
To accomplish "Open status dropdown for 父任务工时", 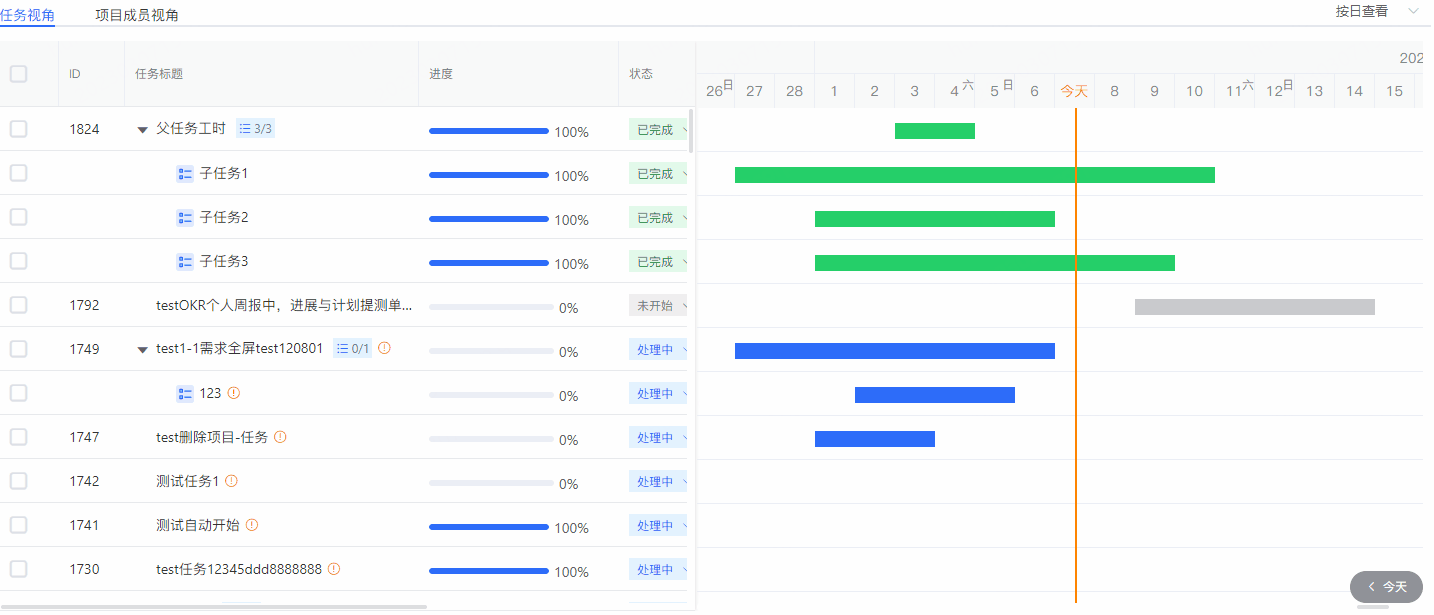I will click(x=658, y=130).
